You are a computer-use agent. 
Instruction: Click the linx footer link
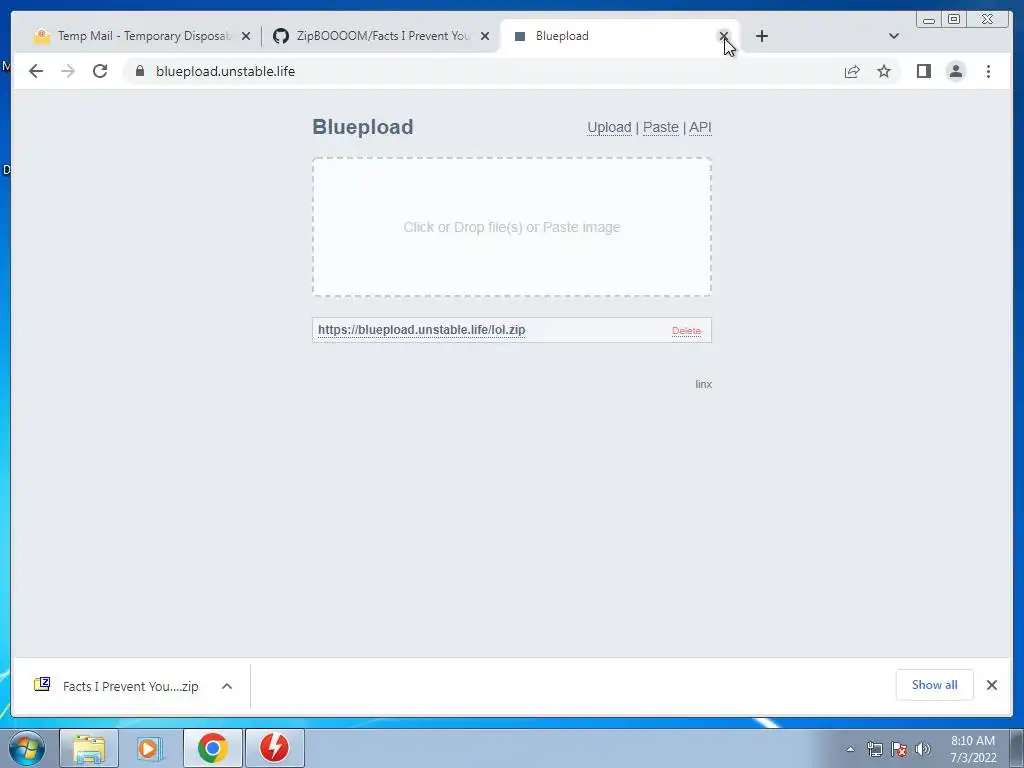tap(703, 384)
